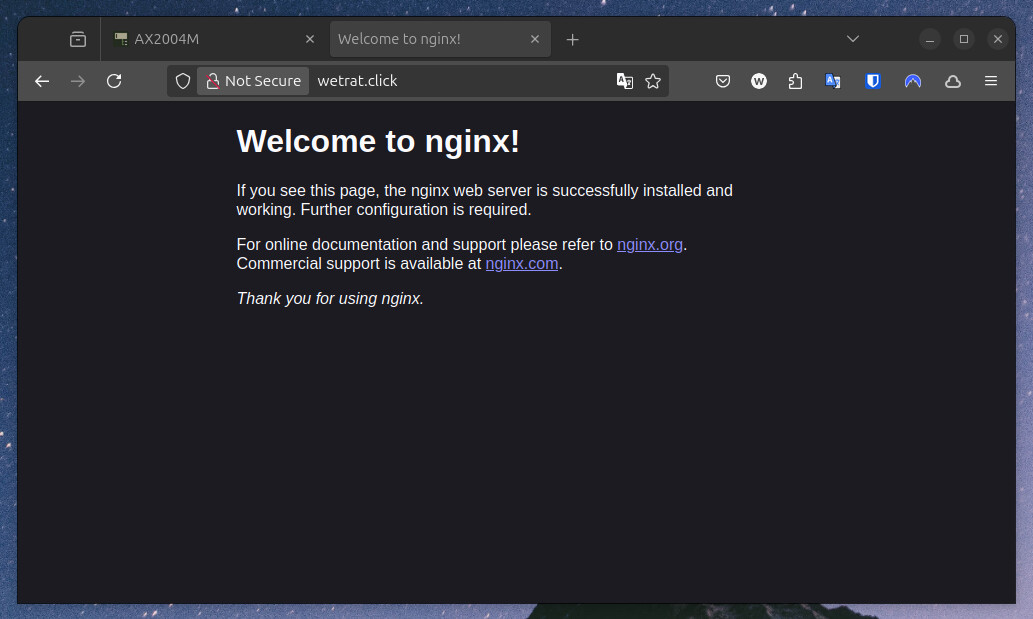The image size is (1033, 619).
Task: Bookmark this page with star icon
Action: coord(653,81)
